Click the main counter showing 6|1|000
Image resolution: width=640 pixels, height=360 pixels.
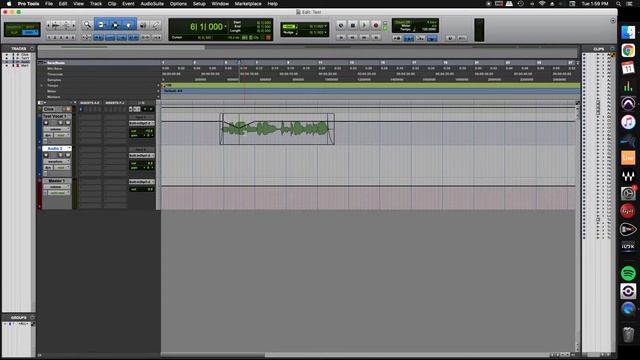coord(207,27)
